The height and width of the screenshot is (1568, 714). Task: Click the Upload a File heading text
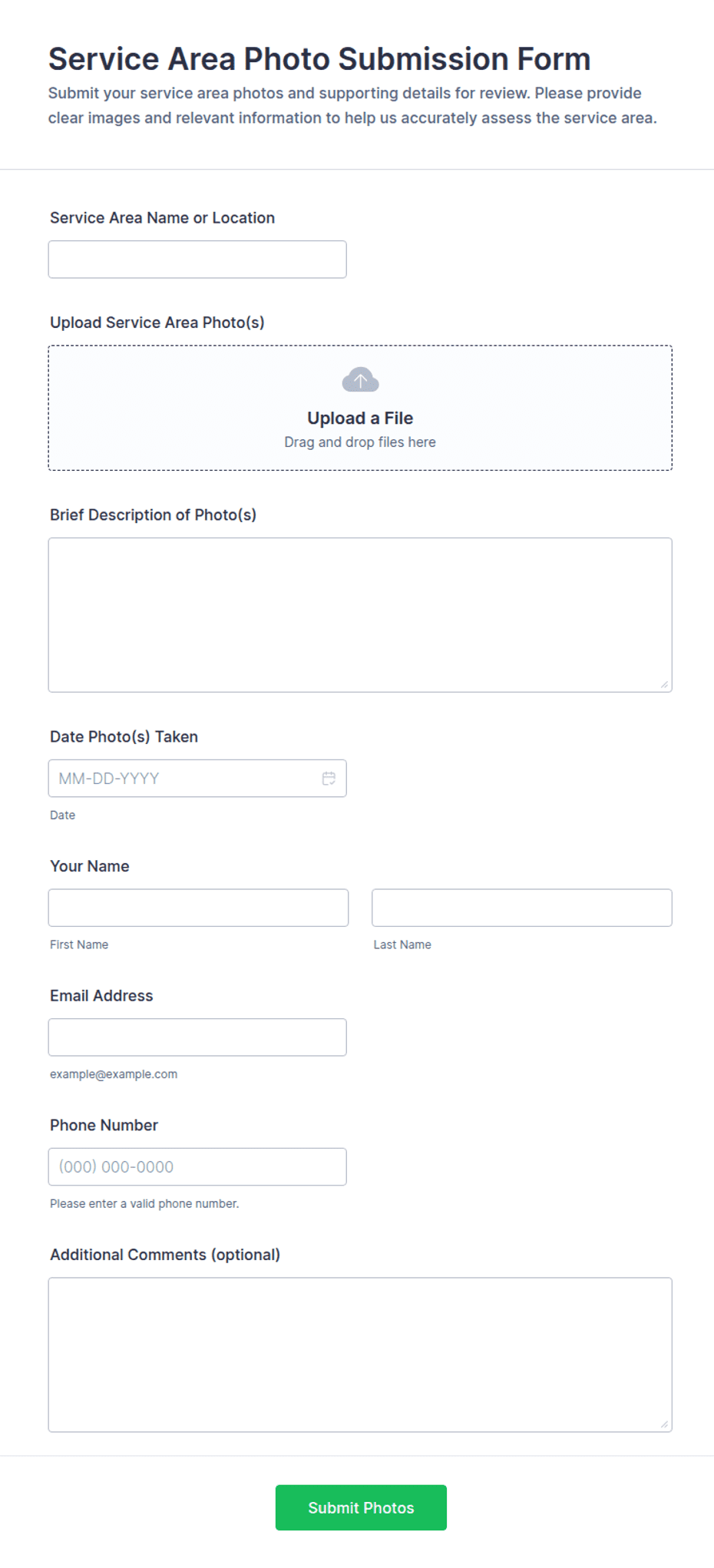pyautogui.click(x=360, y=418)
